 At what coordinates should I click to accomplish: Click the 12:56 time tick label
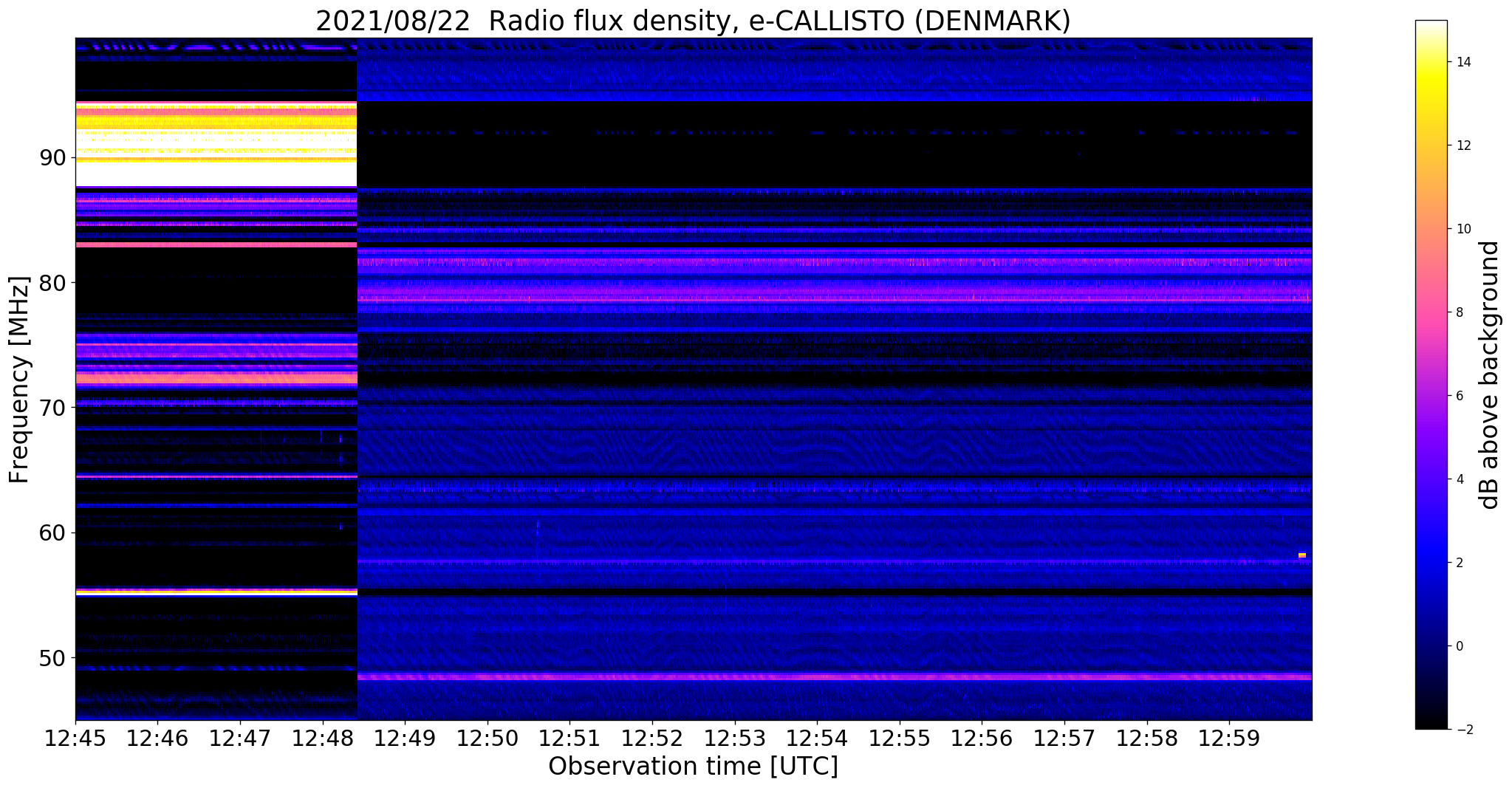[982, 738]
